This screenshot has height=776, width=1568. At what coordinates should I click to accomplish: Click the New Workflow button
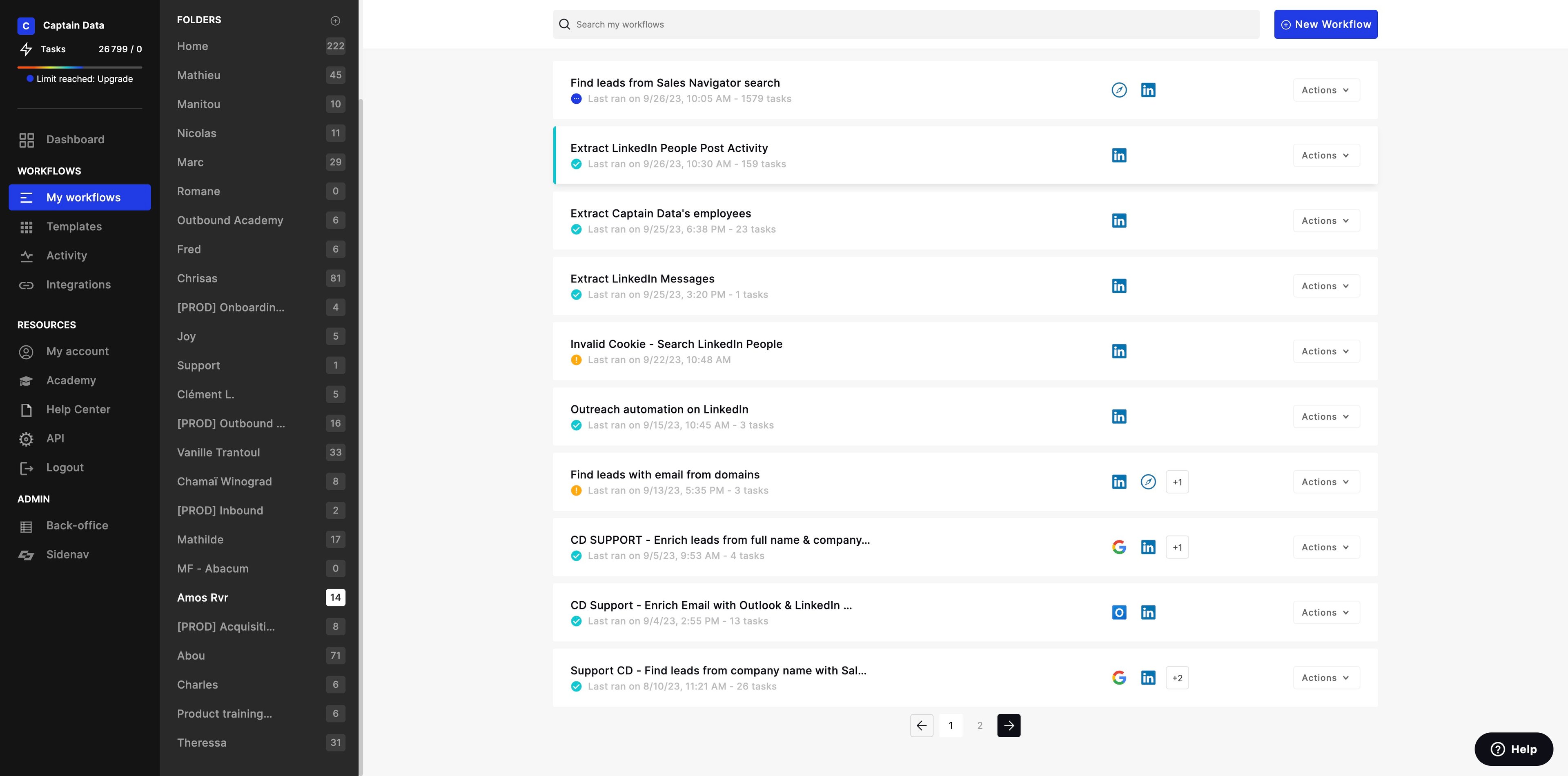point(1325,24)
